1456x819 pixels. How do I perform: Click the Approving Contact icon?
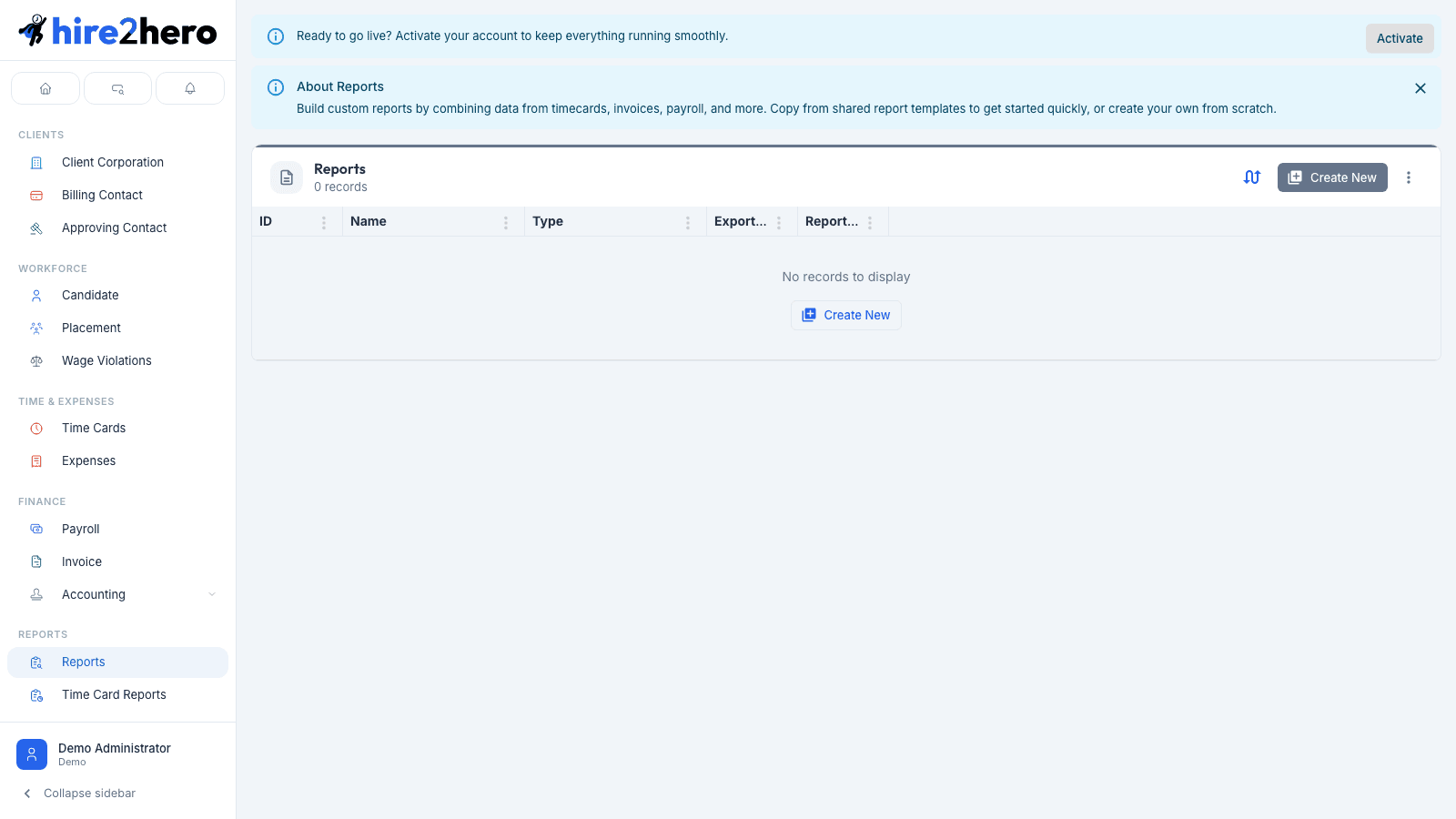tap(36, 228)
